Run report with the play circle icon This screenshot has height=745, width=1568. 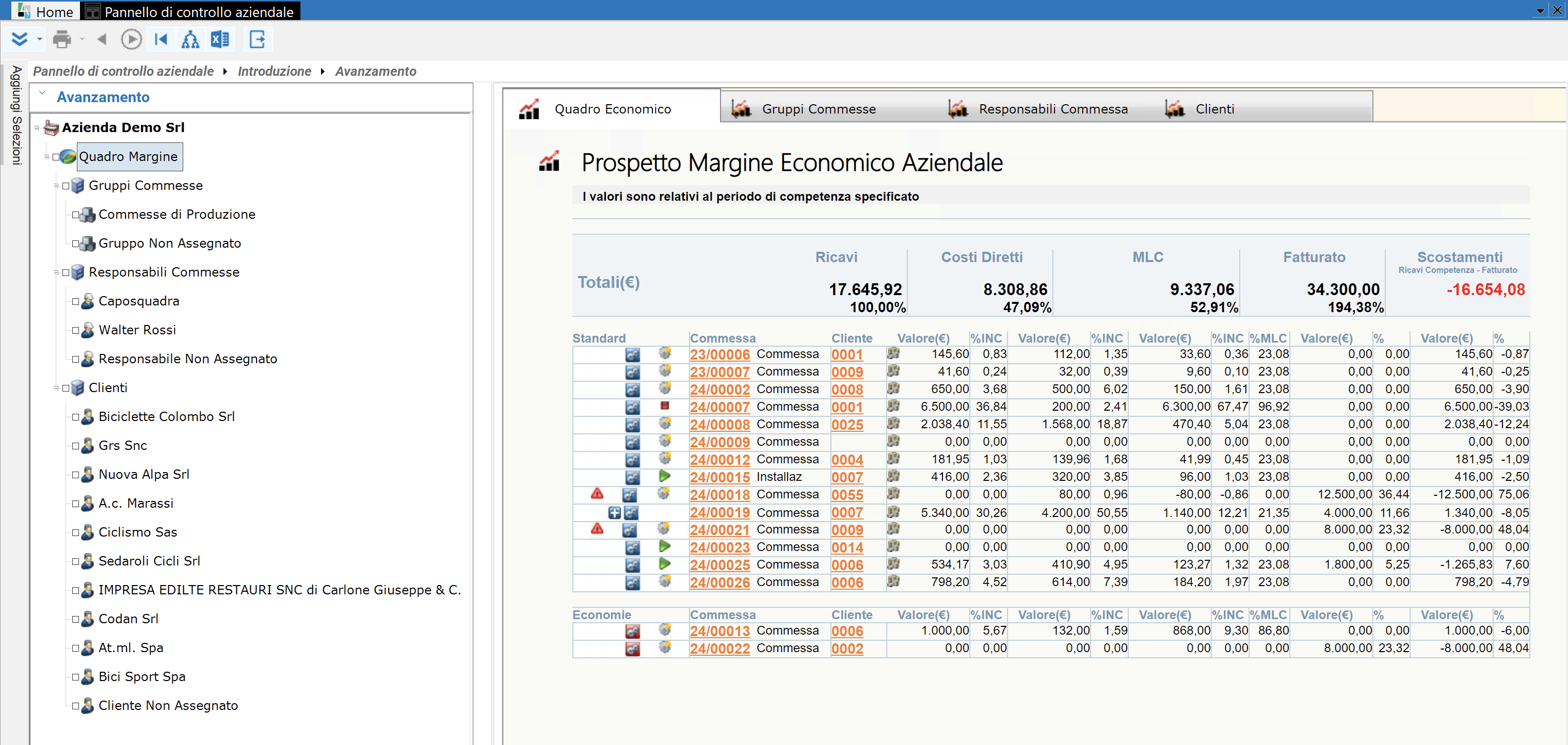(131, 40)
